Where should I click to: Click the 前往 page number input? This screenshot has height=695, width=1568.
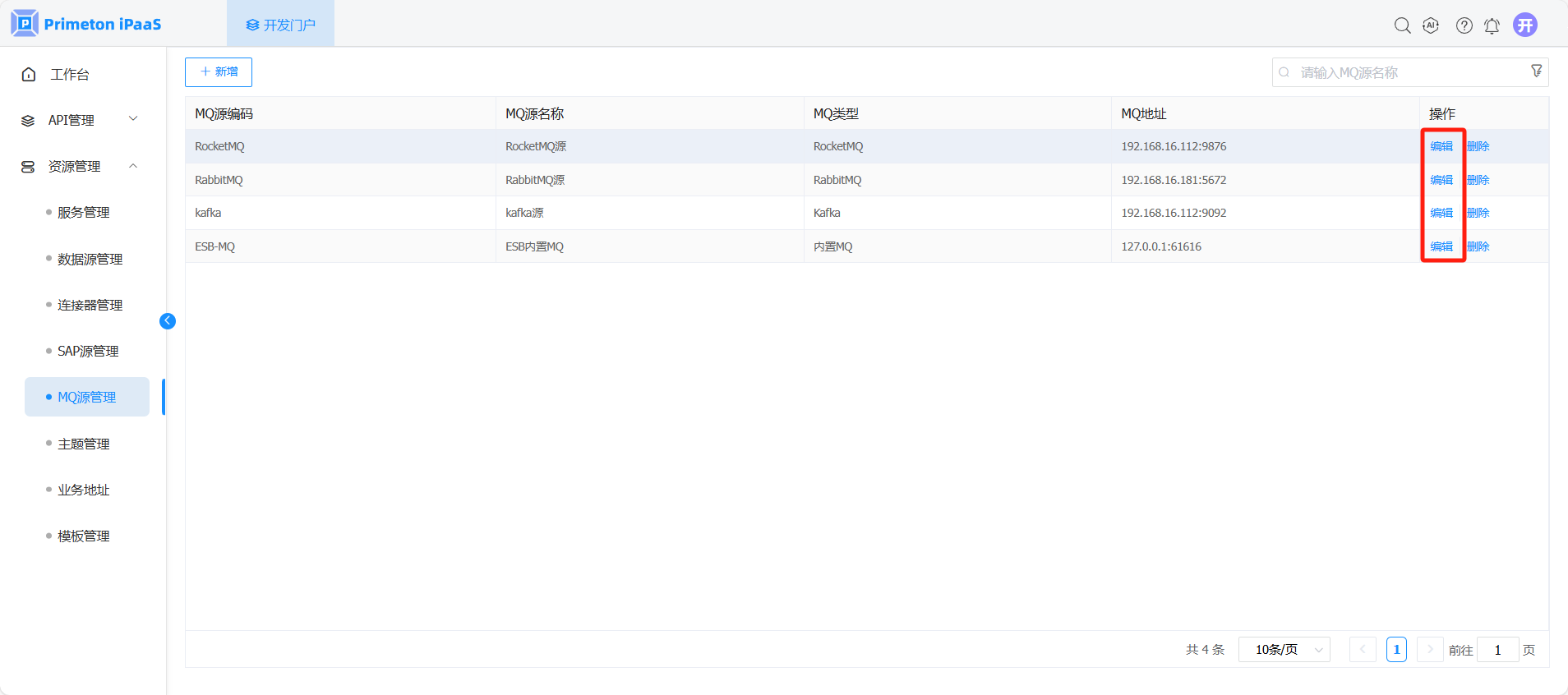pyautogui.click(x=1497, y=650)
